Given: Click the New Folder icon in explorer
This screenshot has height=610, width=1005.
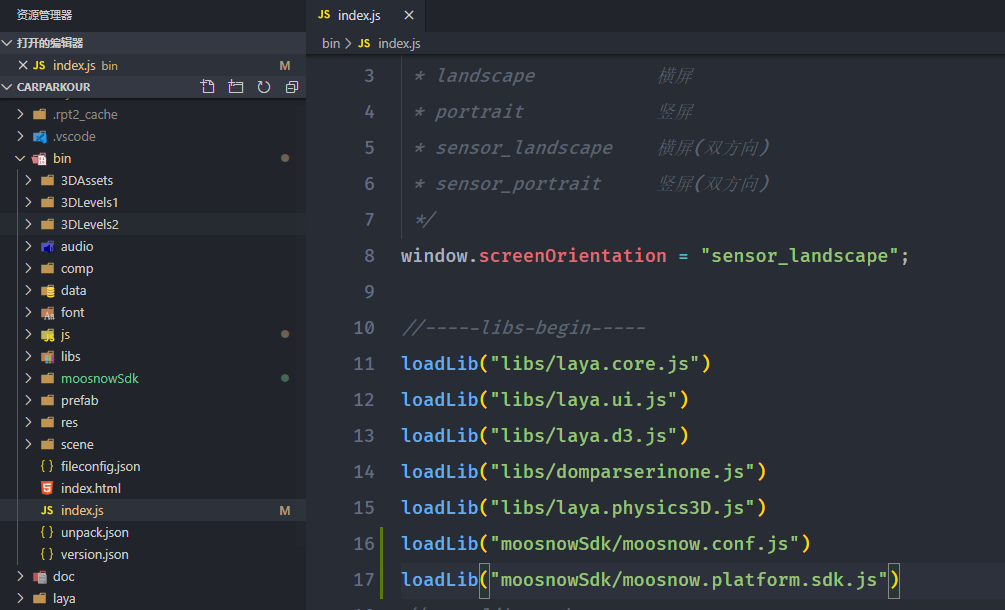Looking at the screenshot, I should pos(236,87).
